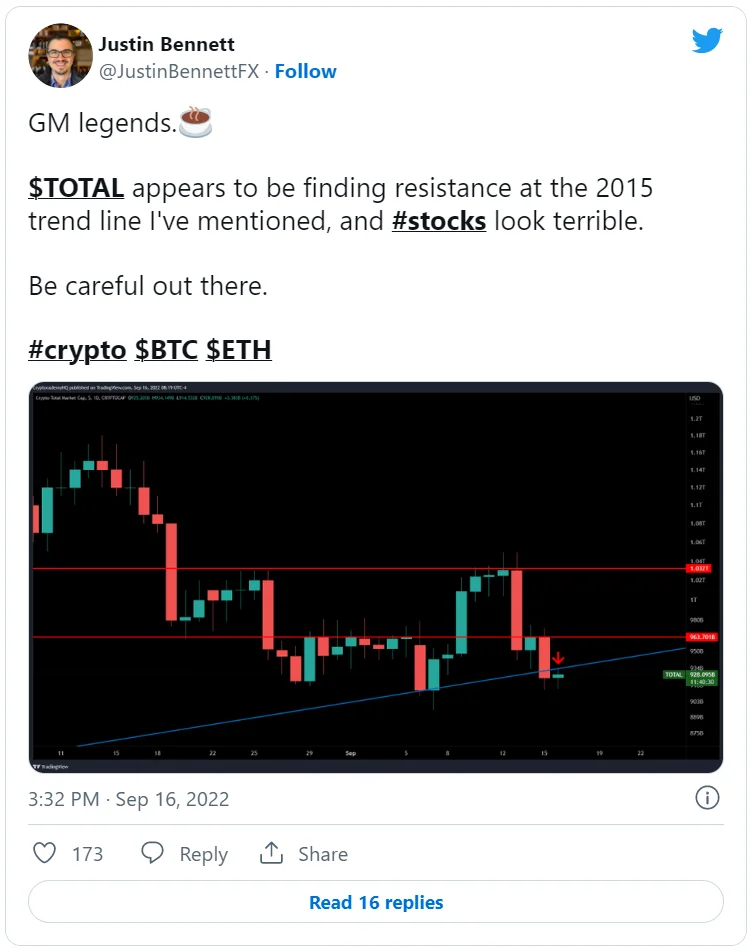Open the #crypto hashtag
This screenshot has width=753, height=951.
77,349
